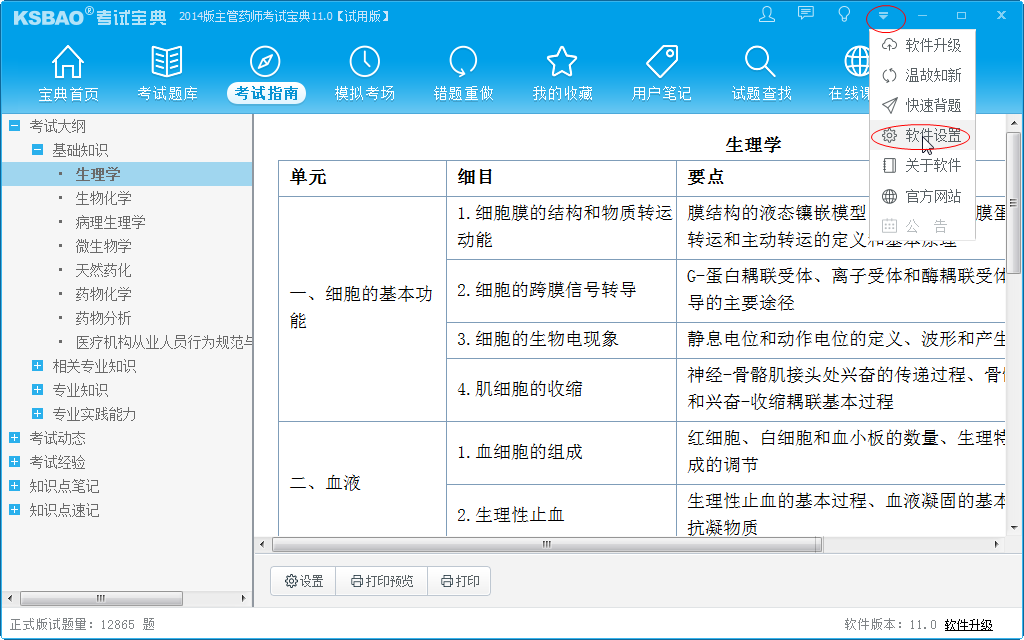Click the 打印预览 button
This screenshot has width=1024, height=640.
pyautogui.click(x=381, y=581)
